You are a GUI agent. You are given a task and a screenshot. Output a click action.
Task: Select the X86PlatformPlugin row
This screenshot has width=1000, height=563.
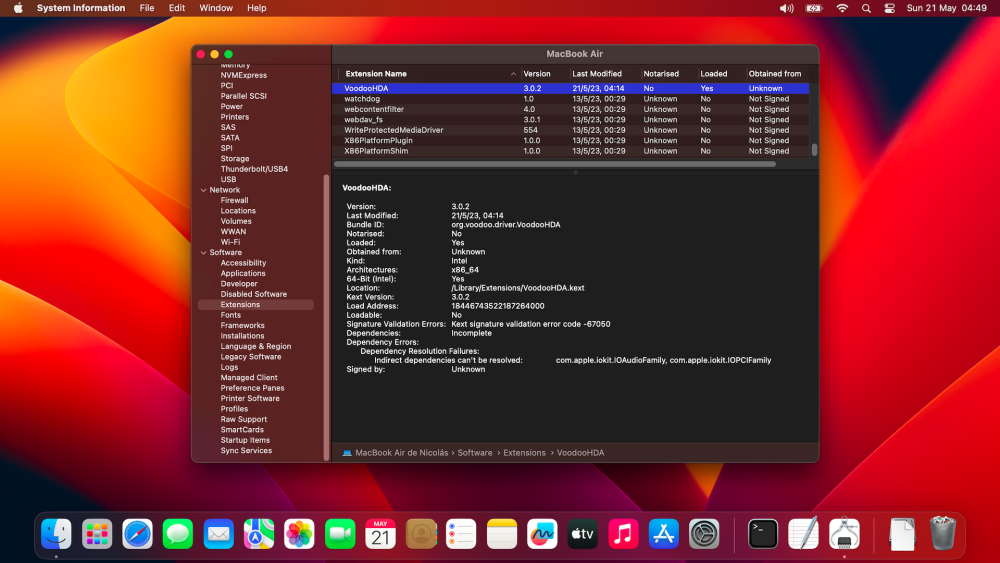click(570, 140)
